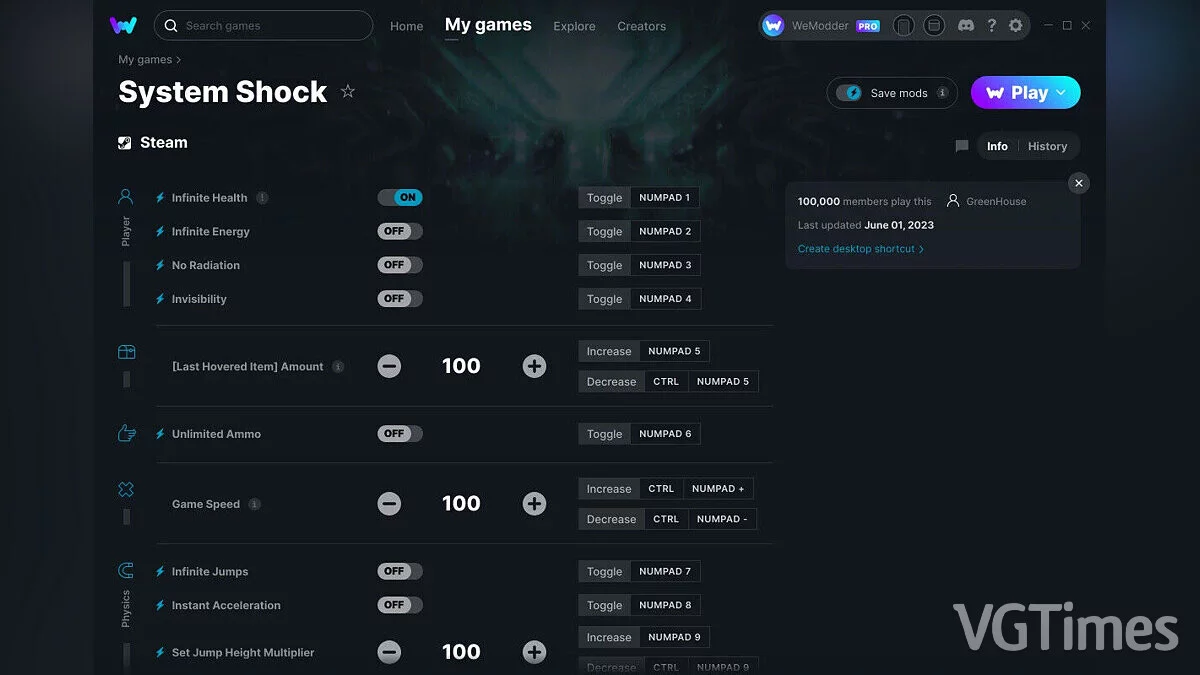Select the game cross category icon
The image size is (1200, 675).
pyautogui.click(x=126, y=489)
